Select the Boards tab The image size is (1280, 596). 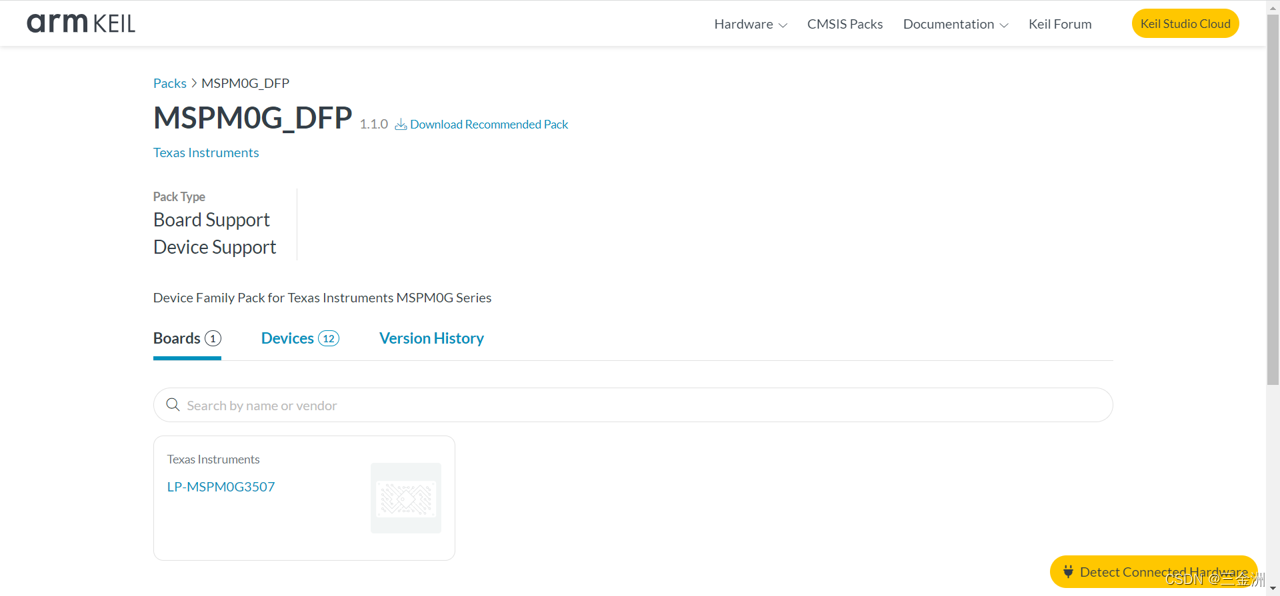(x=187, y=338)
